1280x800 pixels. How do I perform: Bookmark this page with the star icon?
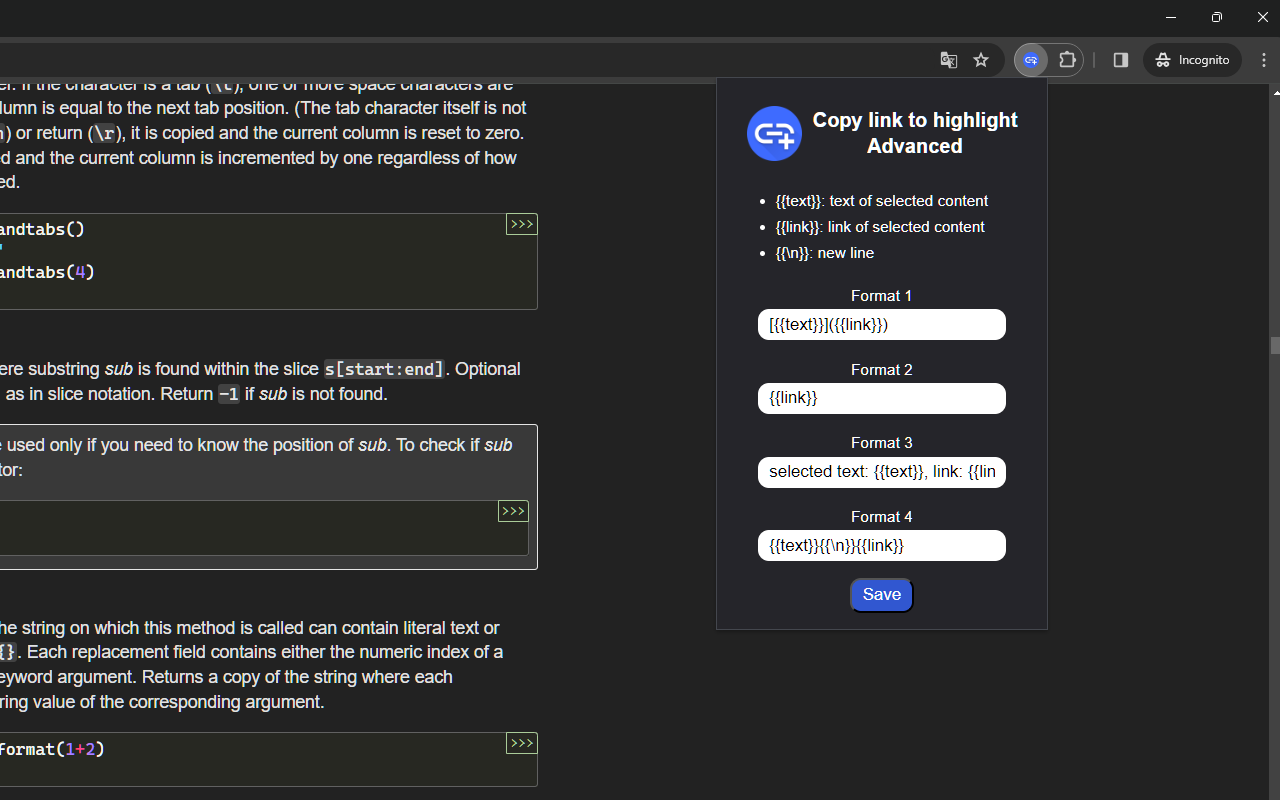(981, 60)
